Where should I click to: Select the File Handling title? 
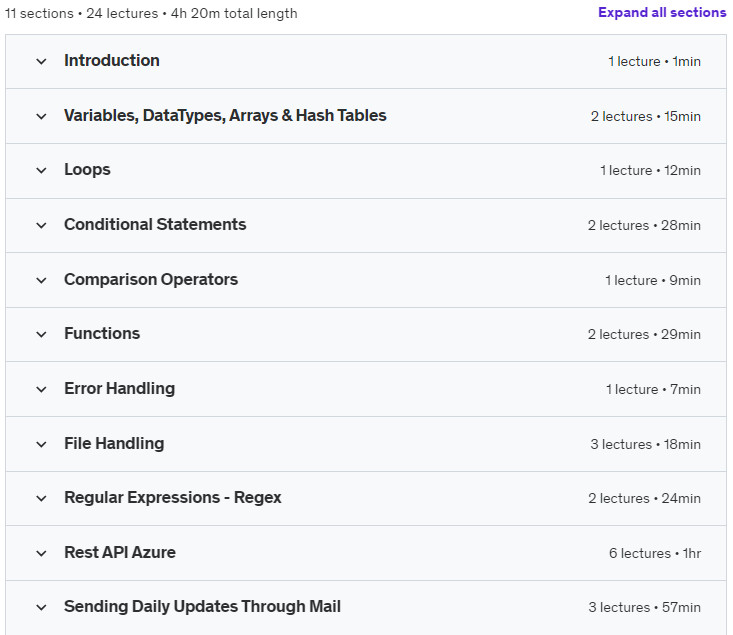point(114,443)
